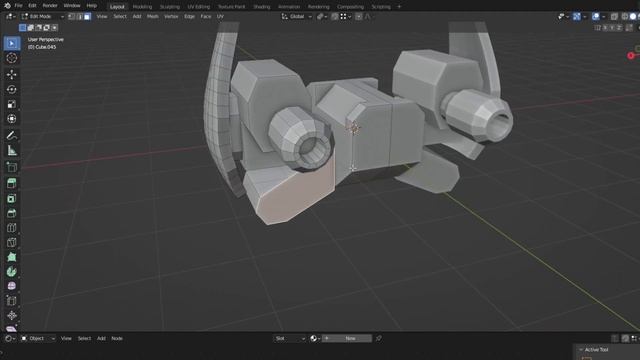Select the Knife tool

12,242
